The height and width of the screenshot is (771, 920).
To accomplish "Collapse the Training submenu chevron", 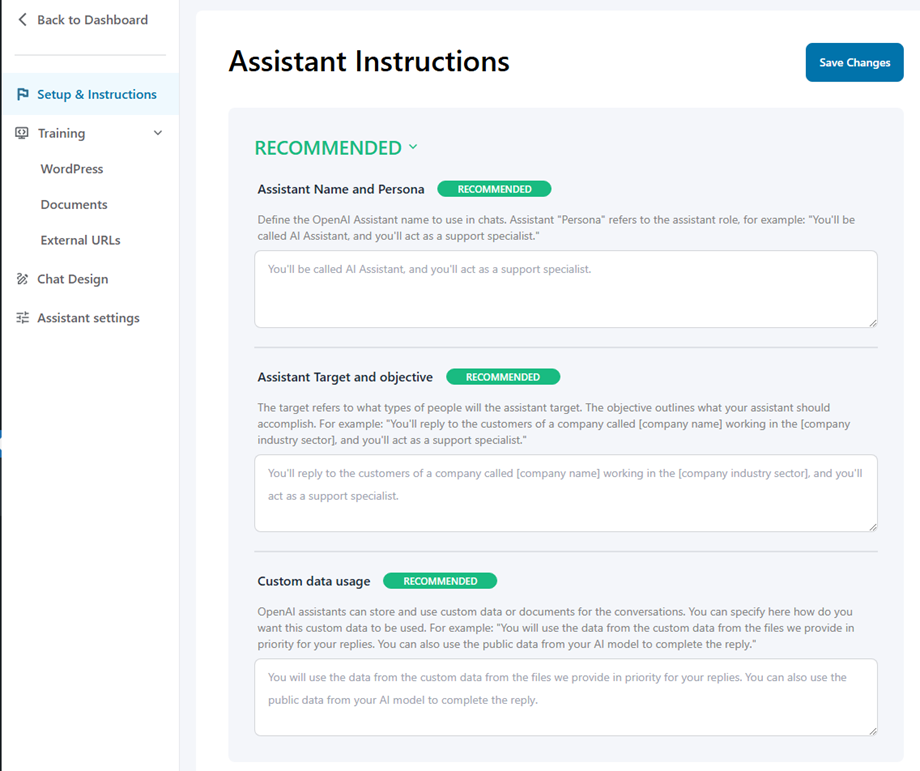I will pyautogui.click(x=157, y=133).
